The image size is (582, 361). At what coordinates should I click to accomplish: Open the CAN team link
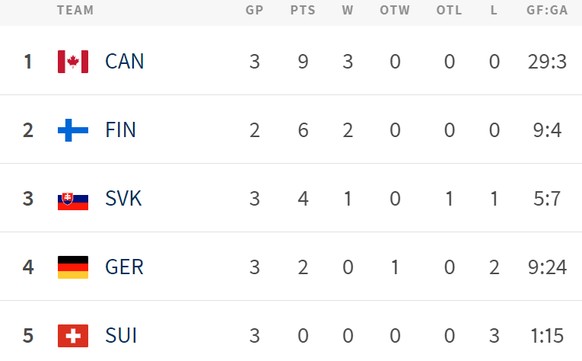[x=124, y=61]
